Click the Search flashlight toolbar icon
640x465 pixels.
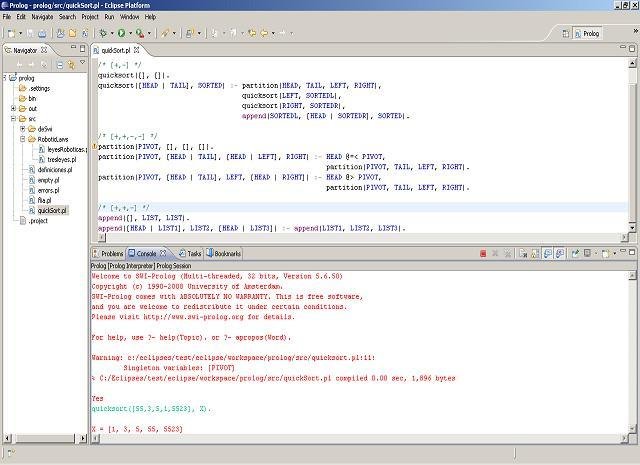165,33
